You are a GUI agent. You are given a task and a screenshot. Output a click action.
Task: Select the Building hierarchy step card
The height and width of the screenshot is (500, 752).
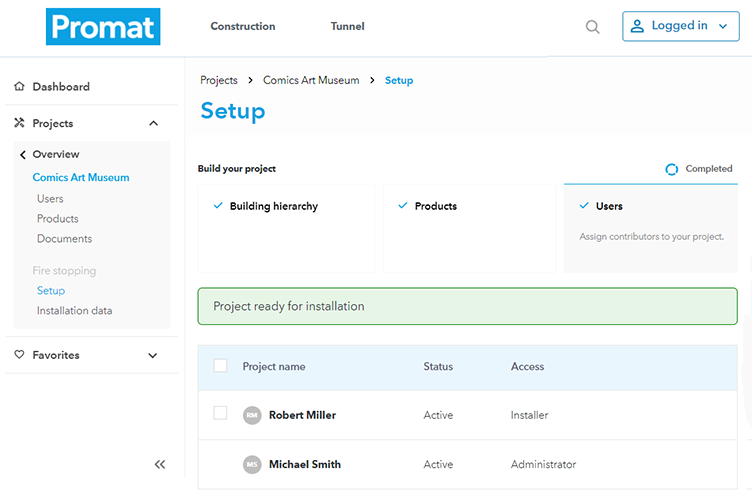point(286,228)
